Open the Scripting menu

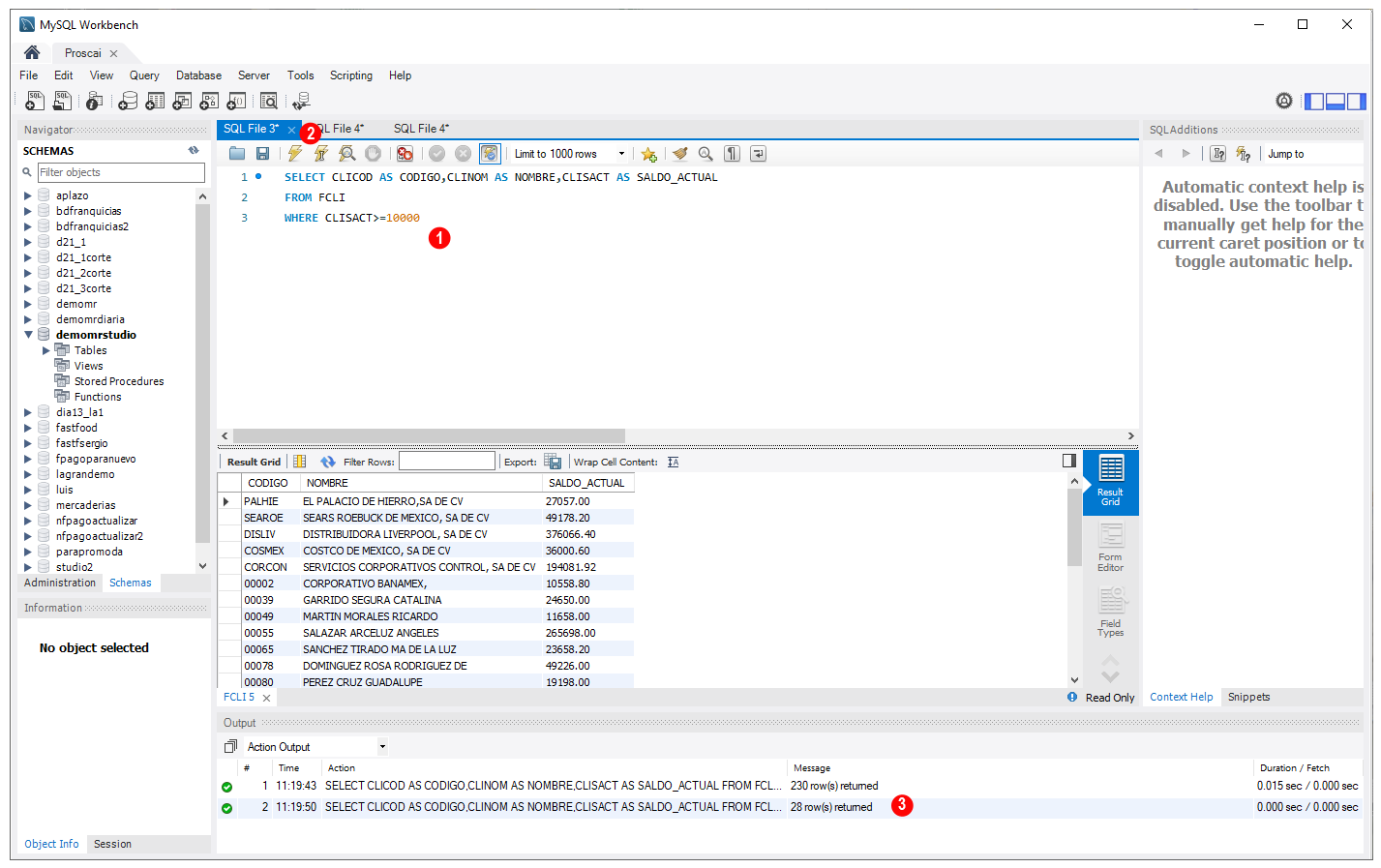click(350, 75)
